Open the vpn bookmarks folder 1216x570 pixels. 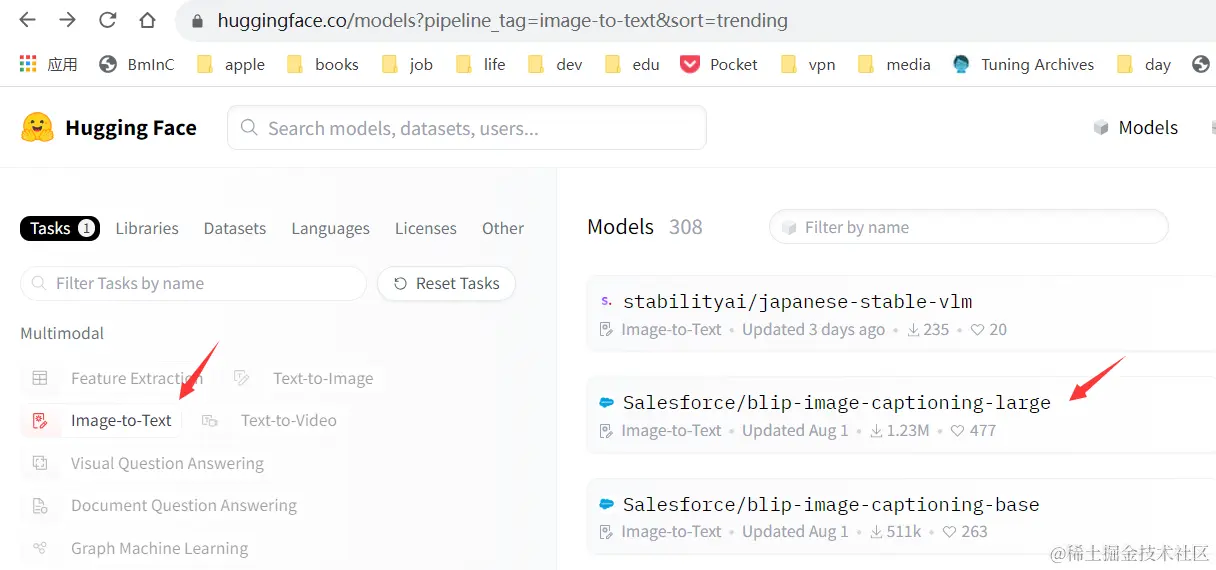point(808,64)
